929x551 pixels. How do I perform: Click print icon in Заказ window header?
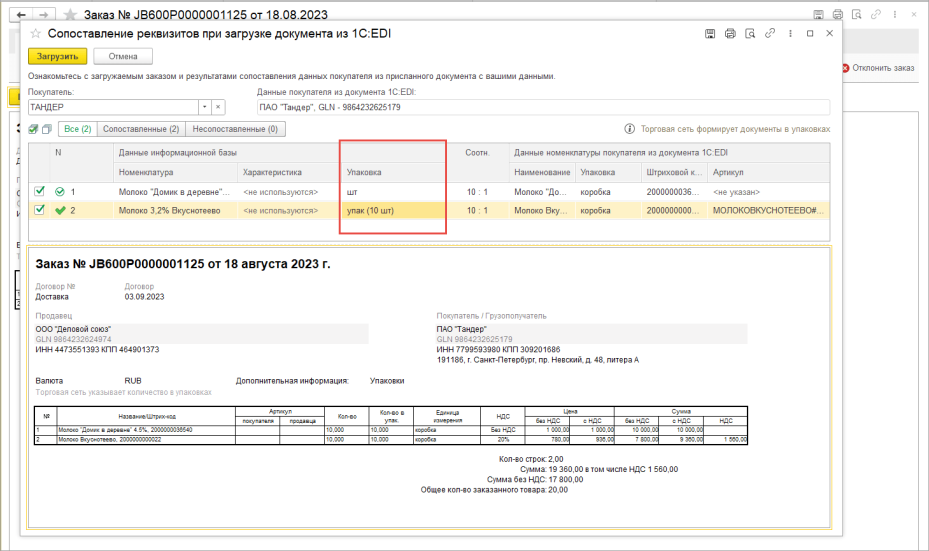pos(838,15)
